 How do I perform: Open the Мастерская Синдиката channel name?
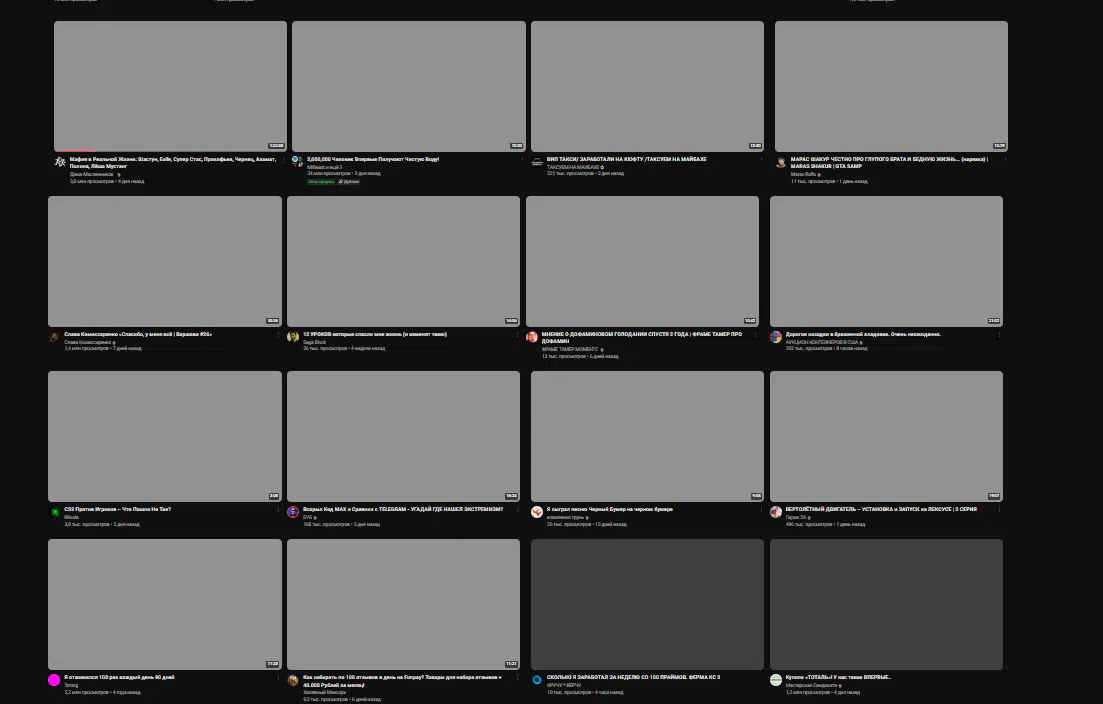click(811, 685)
